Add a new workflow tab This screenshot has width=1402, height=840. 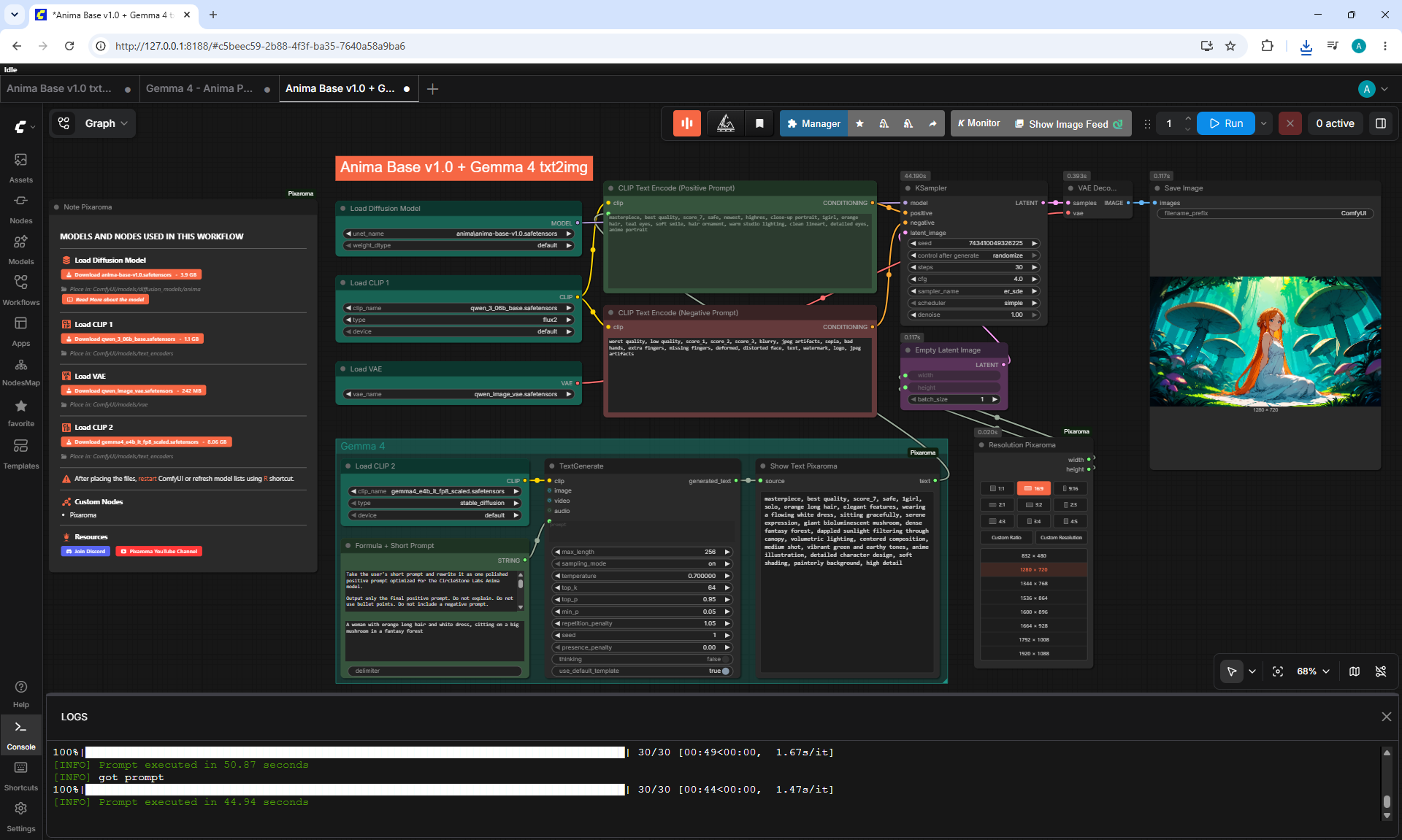pos(432,89)
